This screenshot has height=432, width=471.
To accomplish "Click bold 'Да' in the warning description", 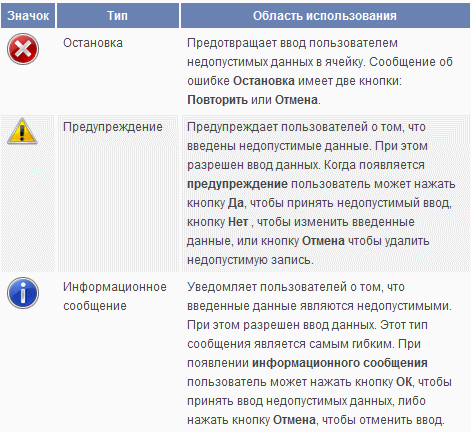I will pos(236,203).
